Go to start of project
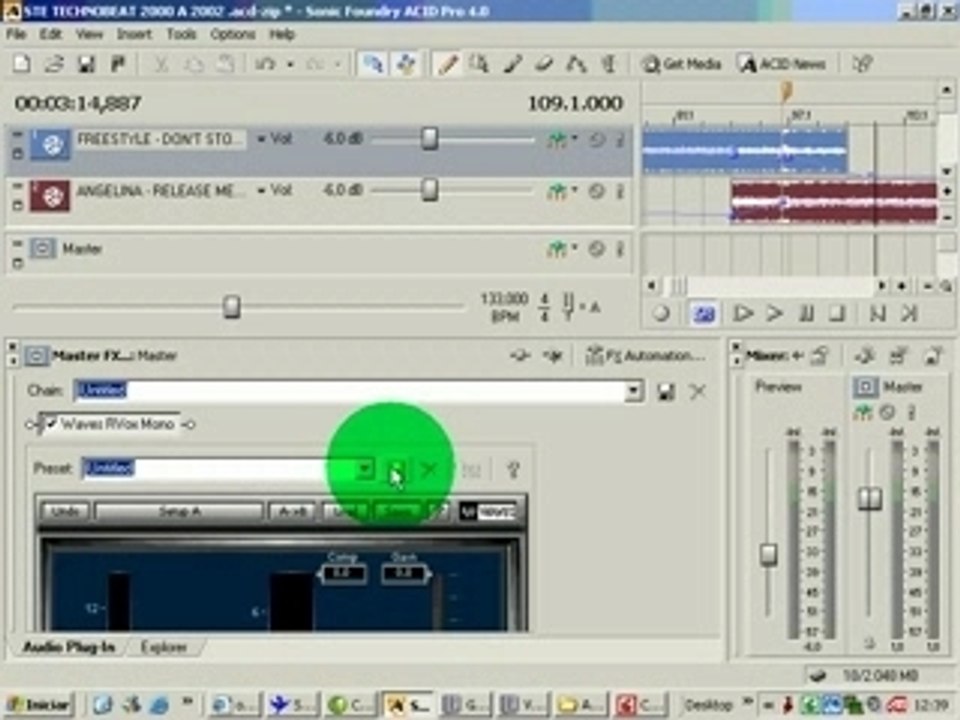The image size is (960, 720). 878,313
